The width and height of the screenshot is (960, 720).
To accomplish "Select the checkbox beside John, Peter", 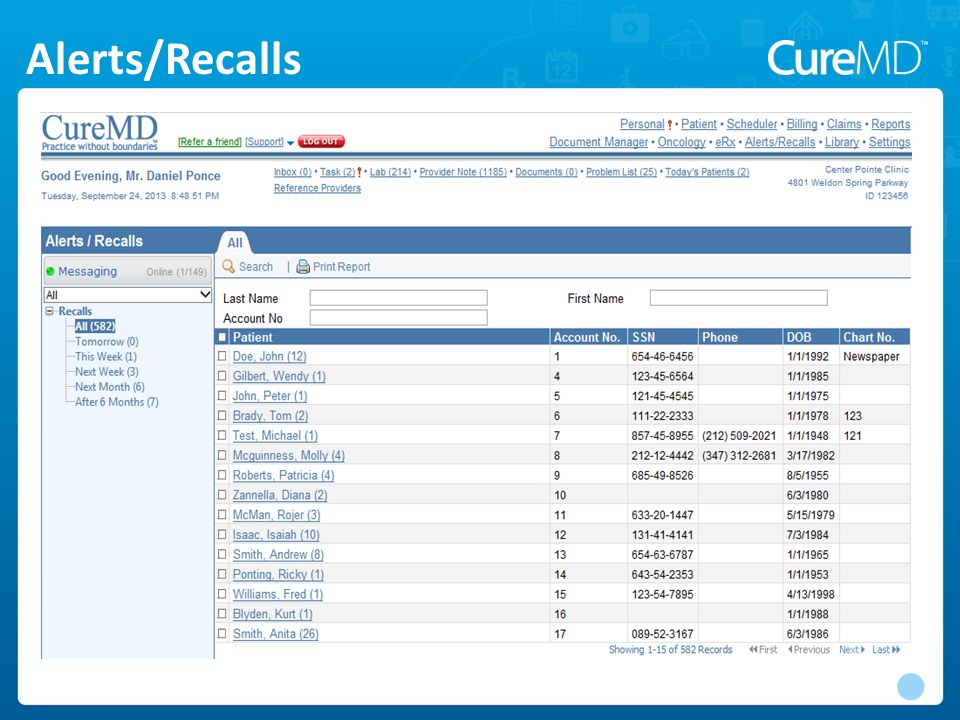I will (222, 396).
